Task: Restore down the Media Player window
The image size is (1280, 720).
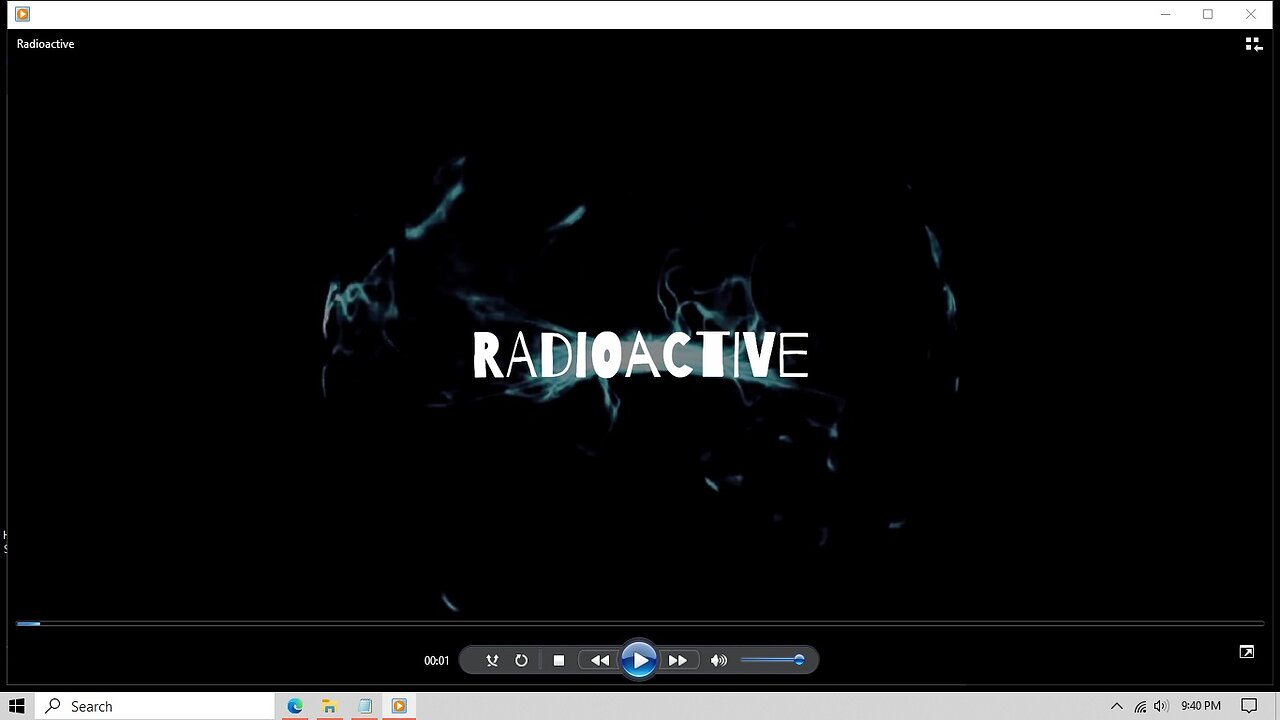Action: point(1208,14)
